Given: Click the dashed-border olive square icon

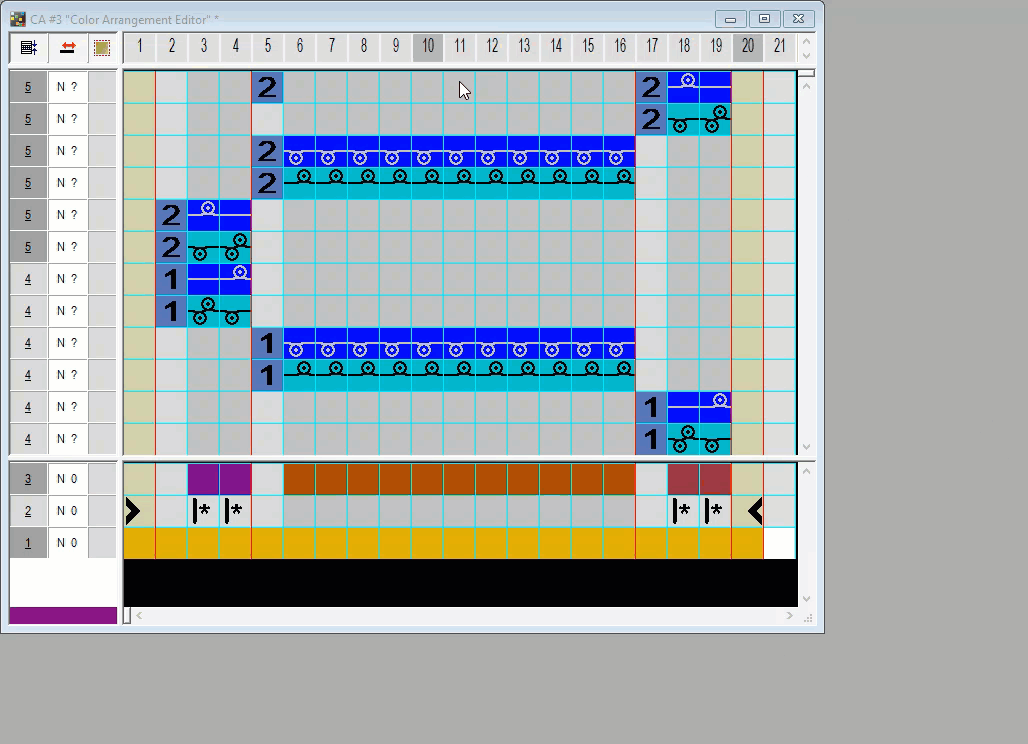Looking at the screenshot, I should click(x=102, y=47).
